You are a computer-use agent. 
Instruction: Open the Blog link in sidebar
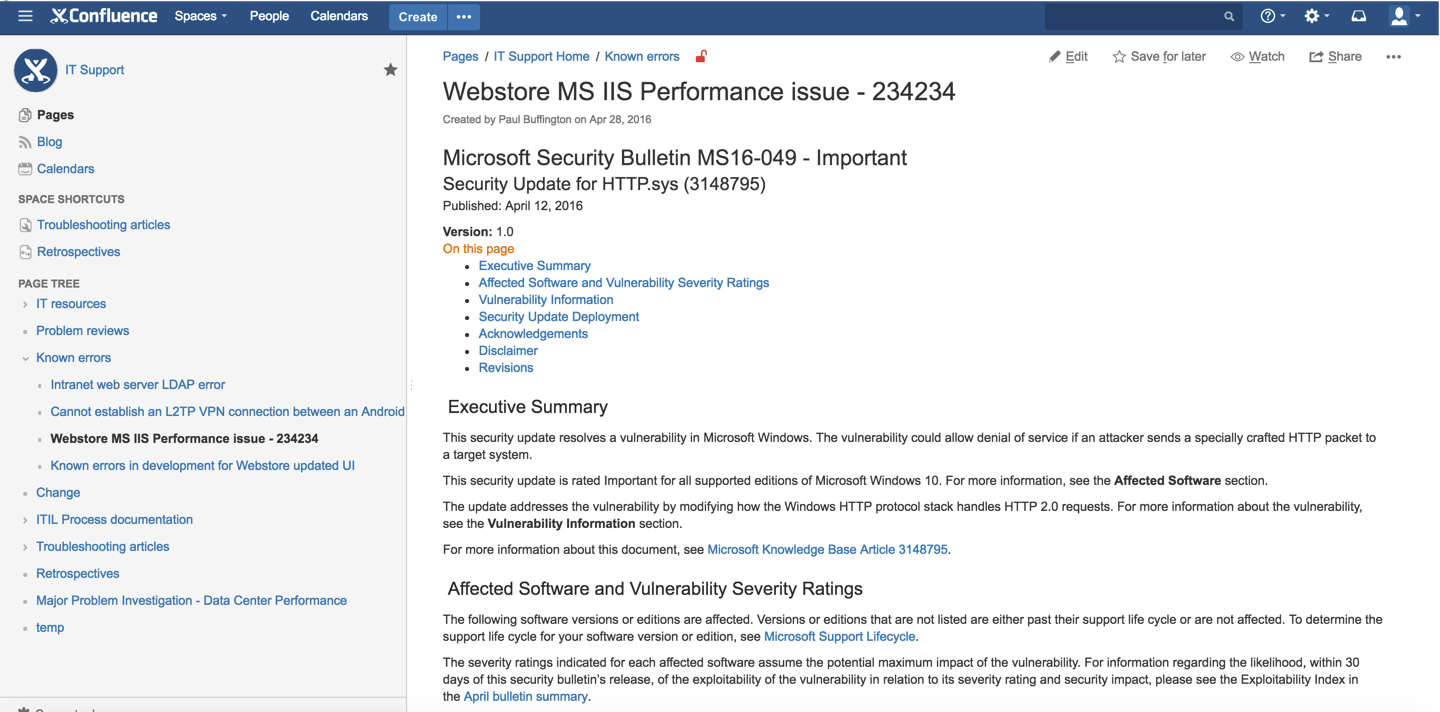tap(49, 142)
